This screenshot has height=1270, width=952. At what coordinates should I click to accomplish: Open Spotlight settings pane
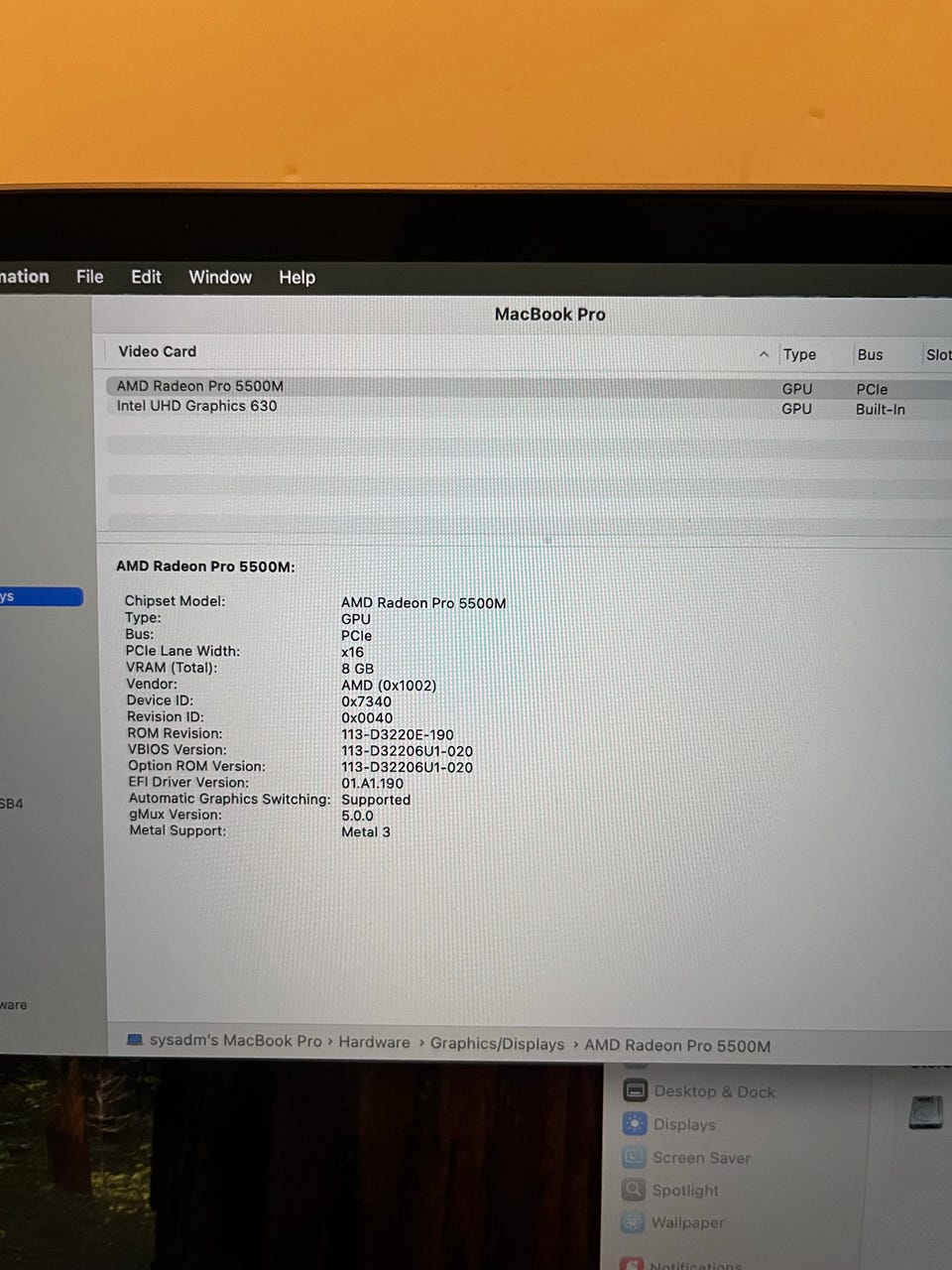[685, 1190]
